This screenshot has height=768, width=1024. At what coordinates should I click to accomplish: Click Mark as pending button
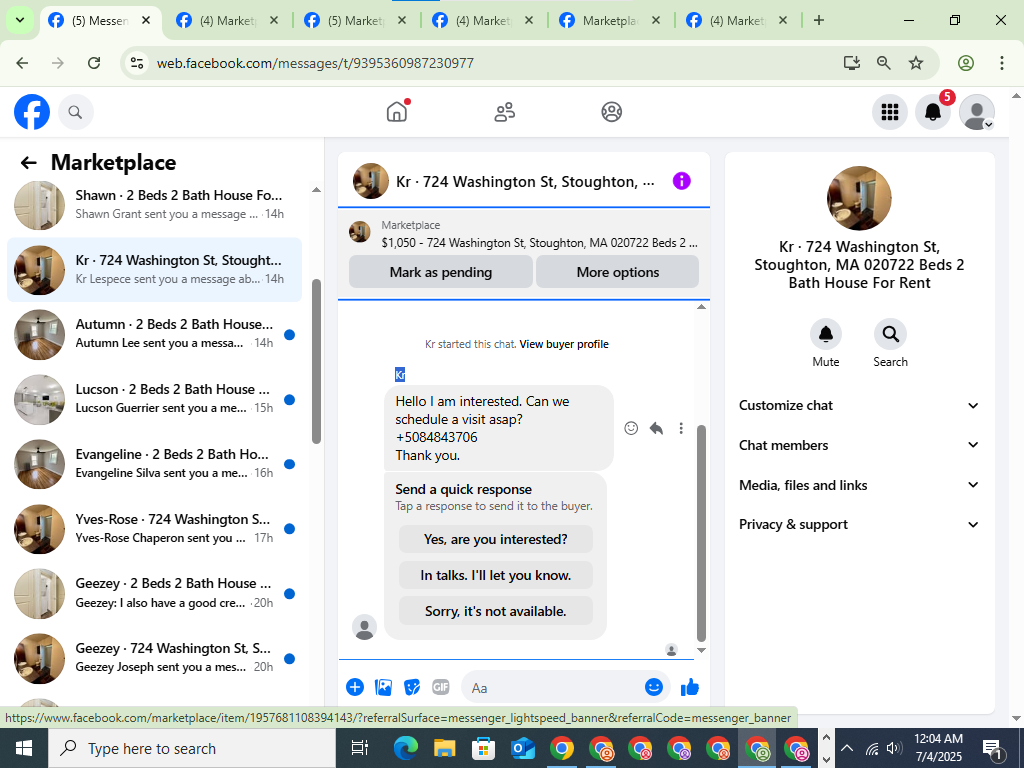point(441,272)
